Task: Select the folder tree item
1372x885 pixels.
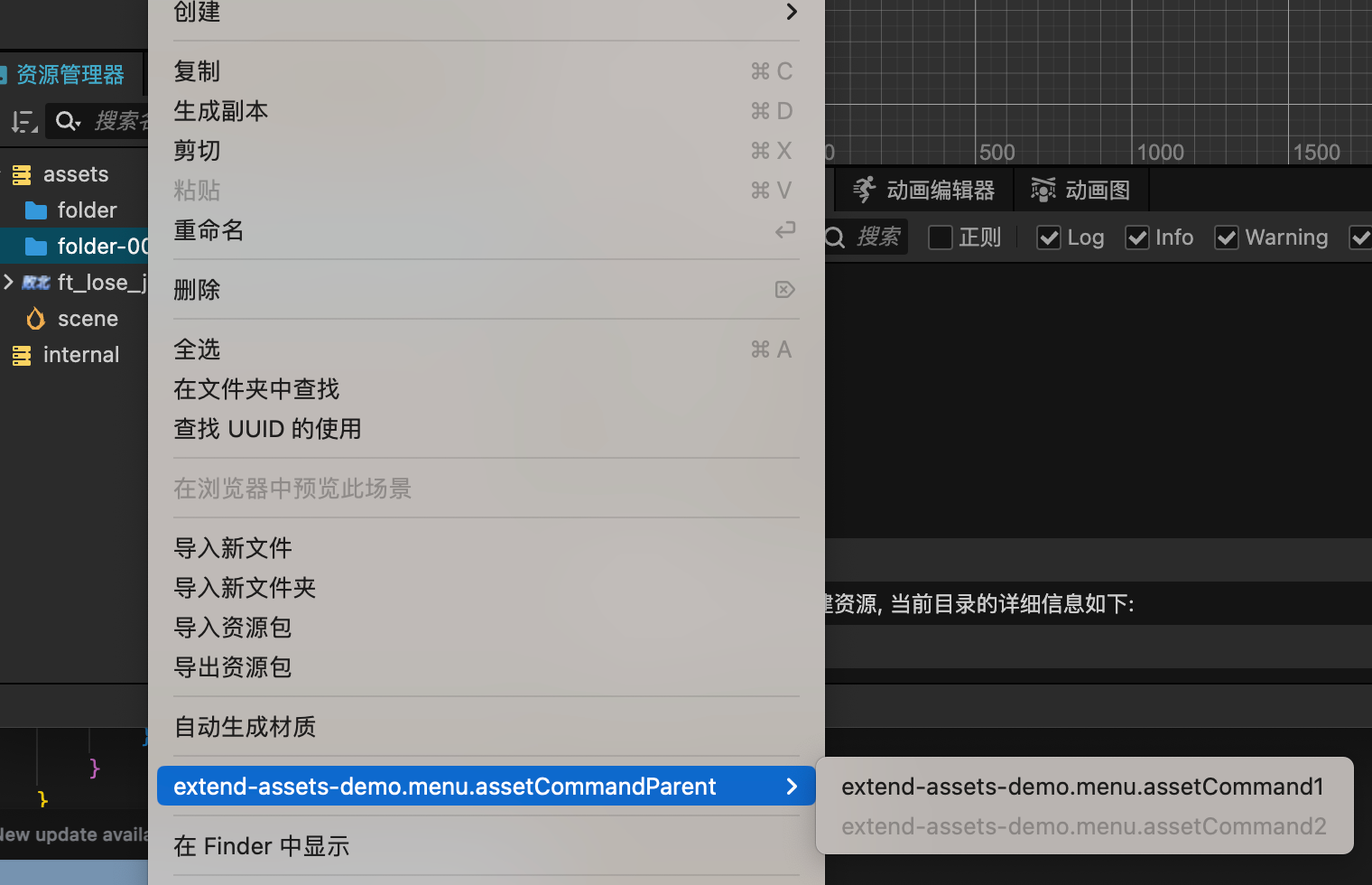Action: [x=74, y=210]
